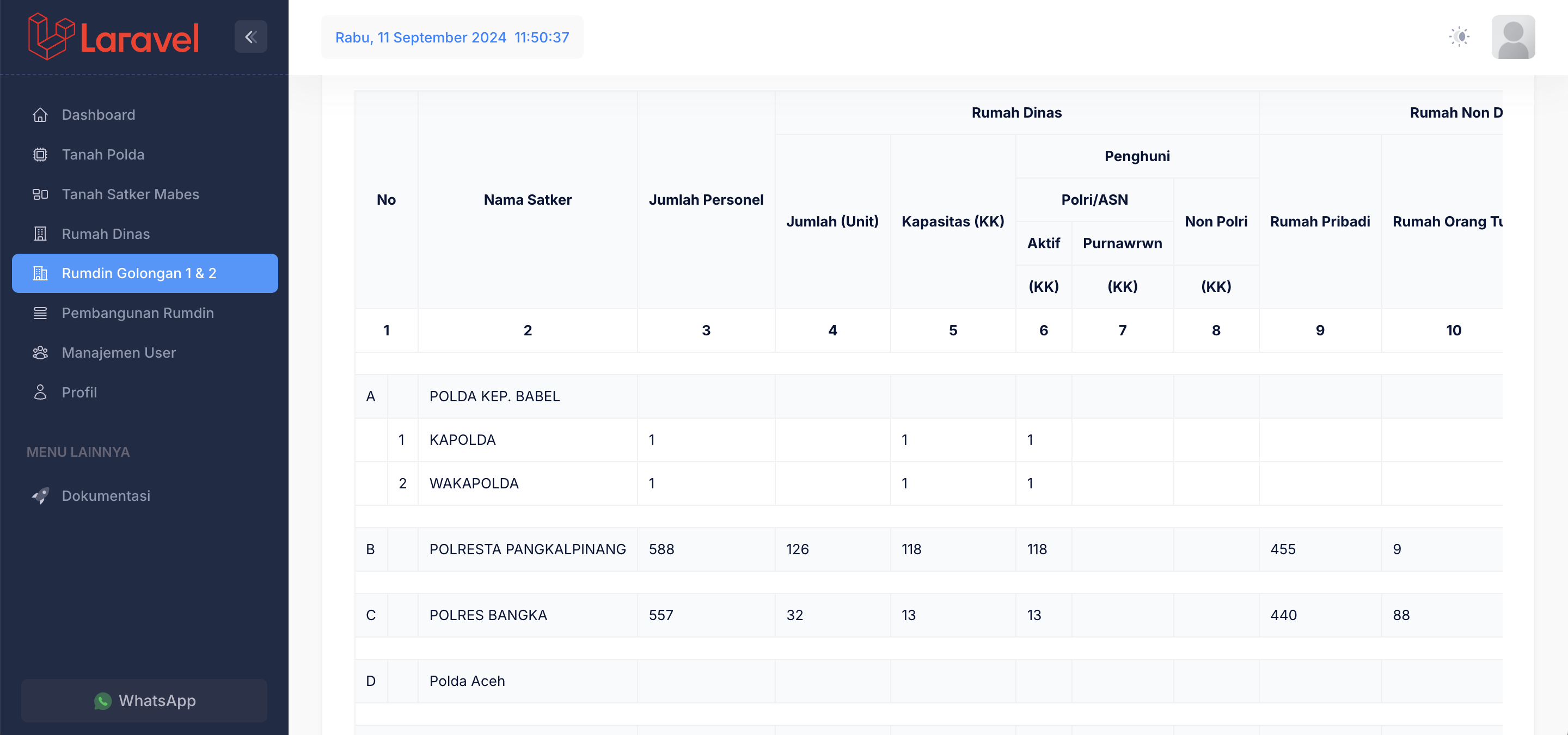Click the POLRESTA PANGKALPINANG row name
Viewport: 1568px width, 735px height.
tap(527, 549)
